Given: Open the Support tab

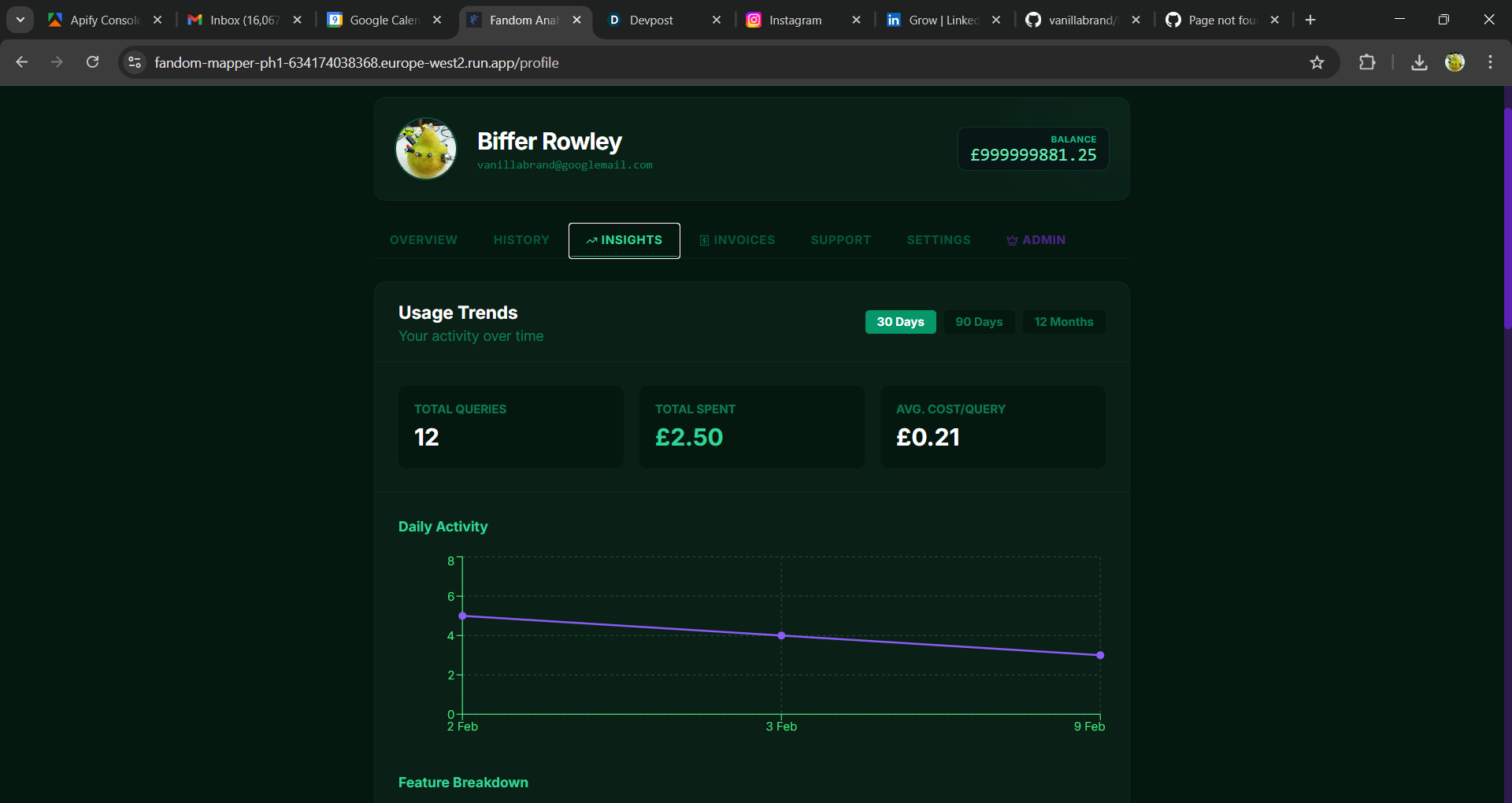Looking at the screenshot, I should pos(841,240).
